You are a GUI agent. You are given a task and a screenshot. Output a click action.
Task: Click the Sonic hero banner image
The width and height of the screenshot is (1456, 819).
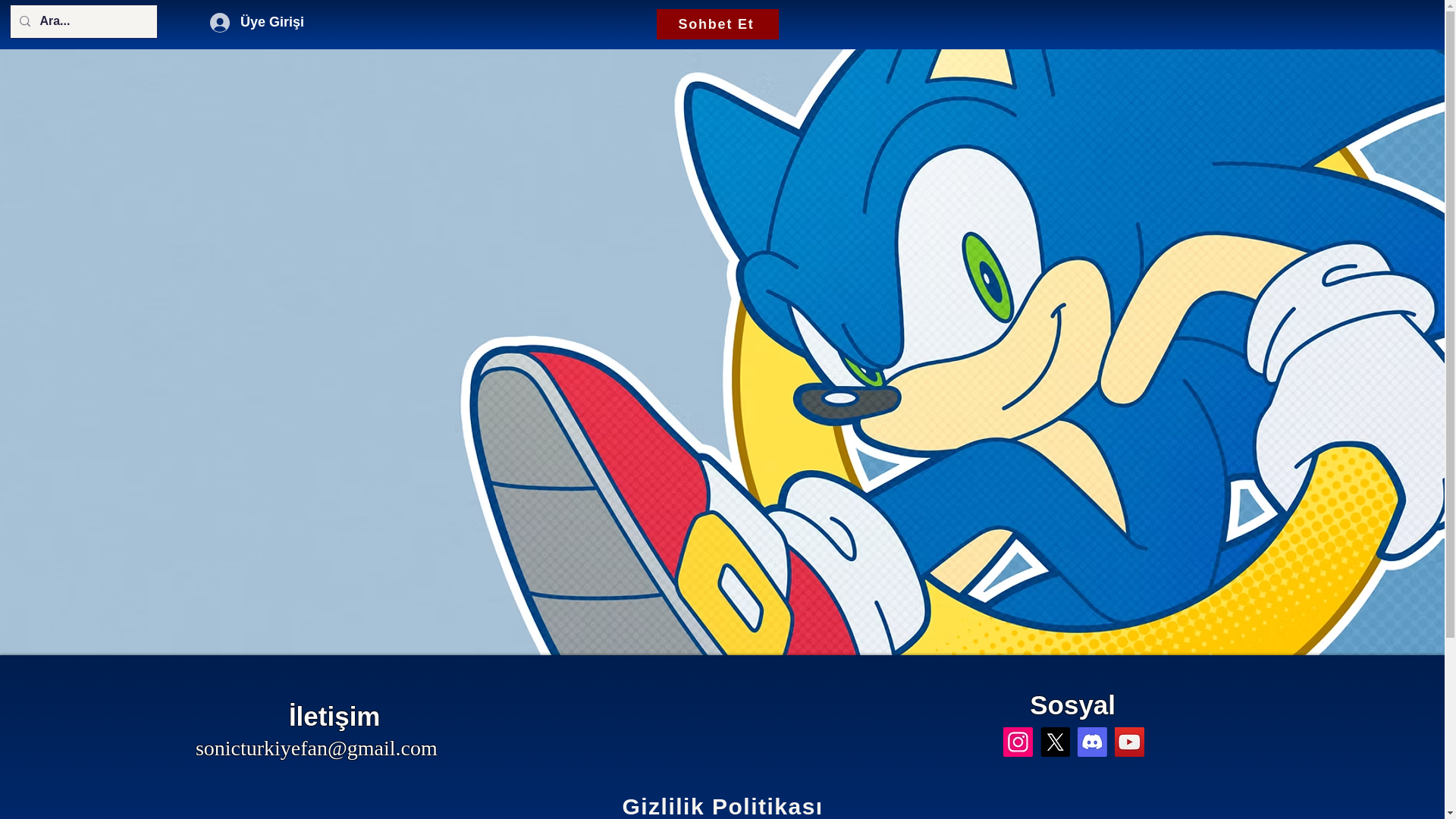click(722, 352)
